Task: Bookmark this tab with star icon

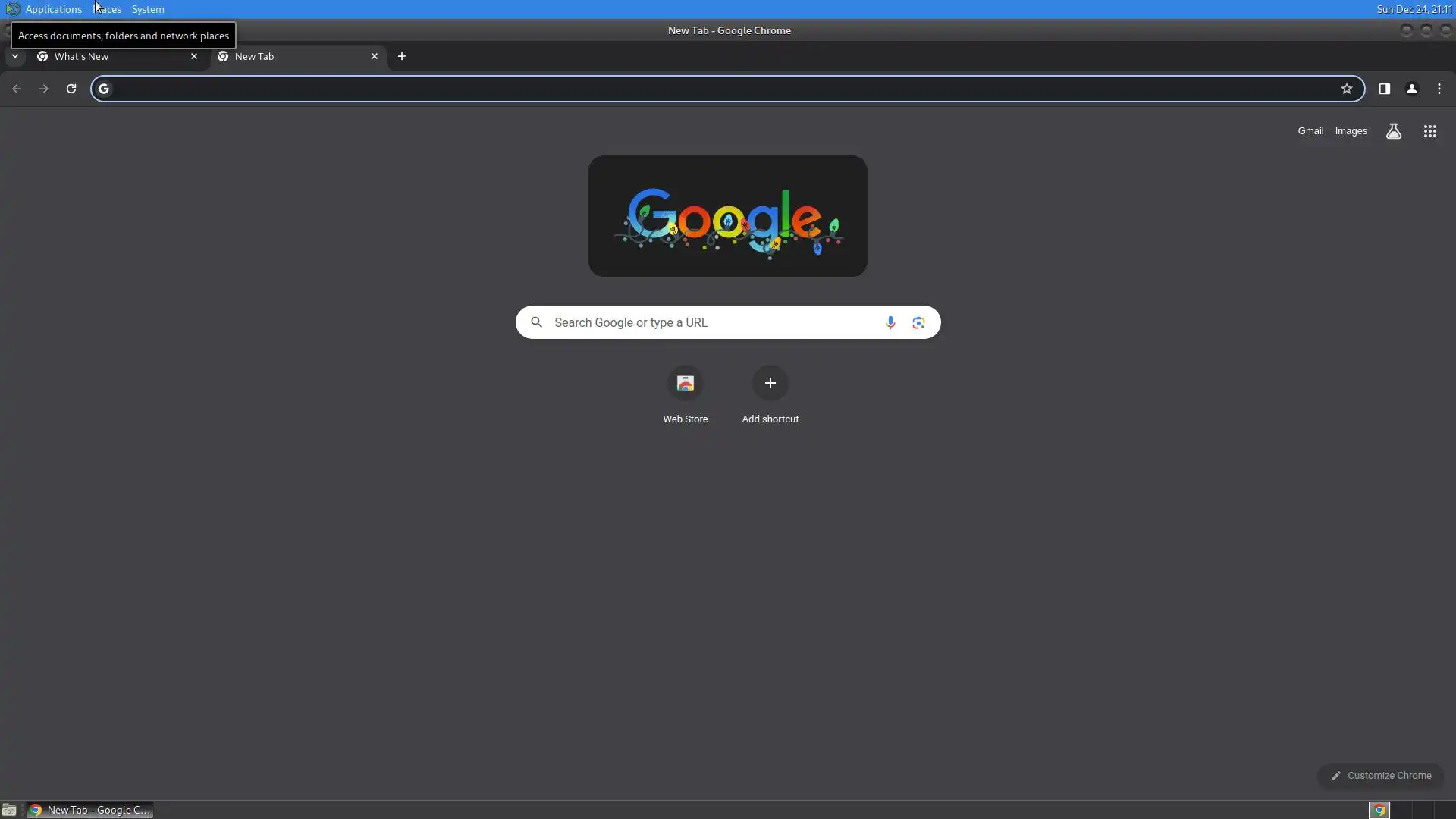Action: (x=1346, y=89)
